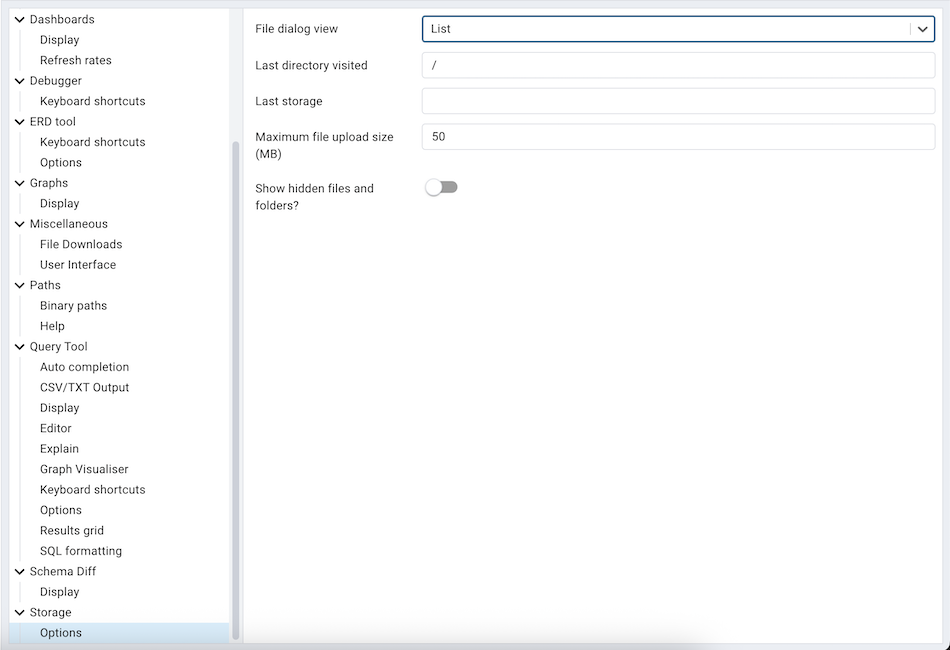The image size is (950, 650).
Task: Select User Interface under Miscellaneous
Action: 78,264
